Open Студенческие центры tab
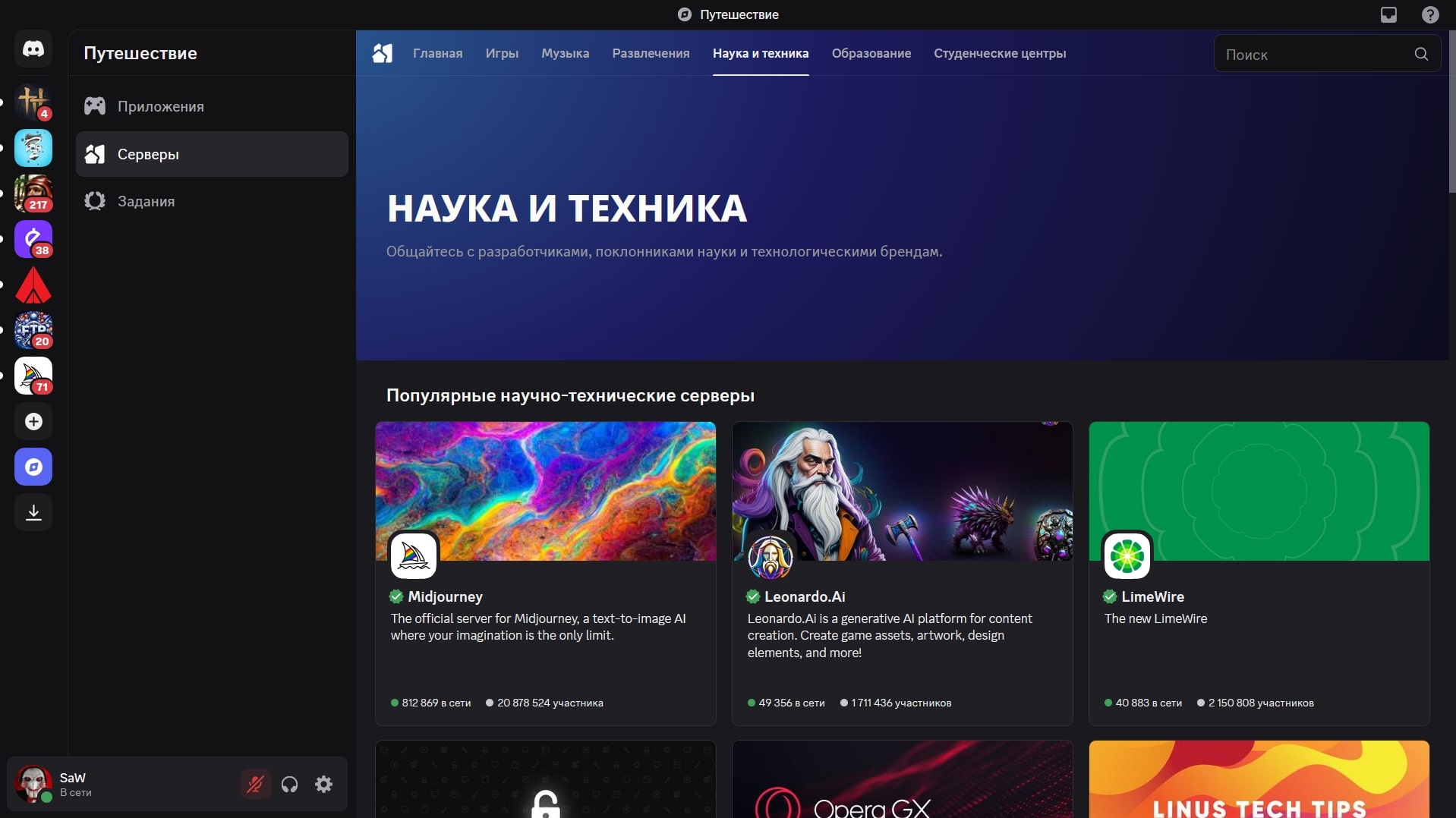This screenshot has height=818, width=1456. [999, 53]
